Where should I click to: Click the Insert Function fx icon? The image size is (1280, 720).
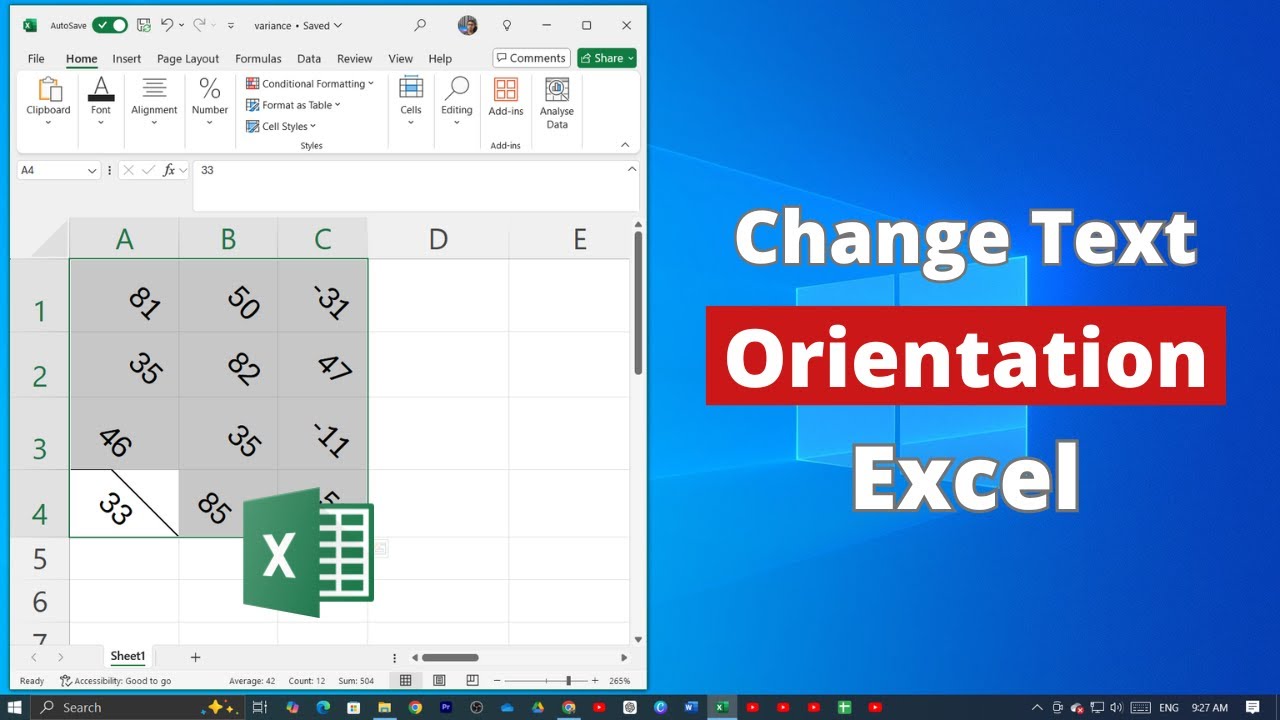click(170, 170)
